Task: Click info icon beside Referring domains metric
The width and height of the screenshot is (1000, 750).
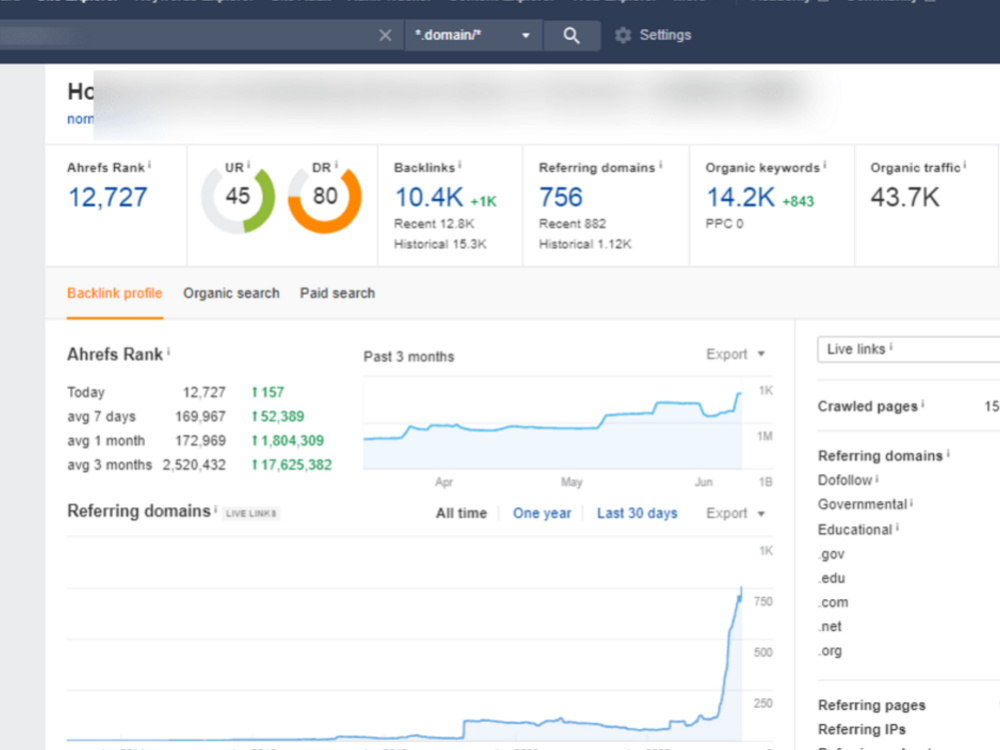Action: 661,165
